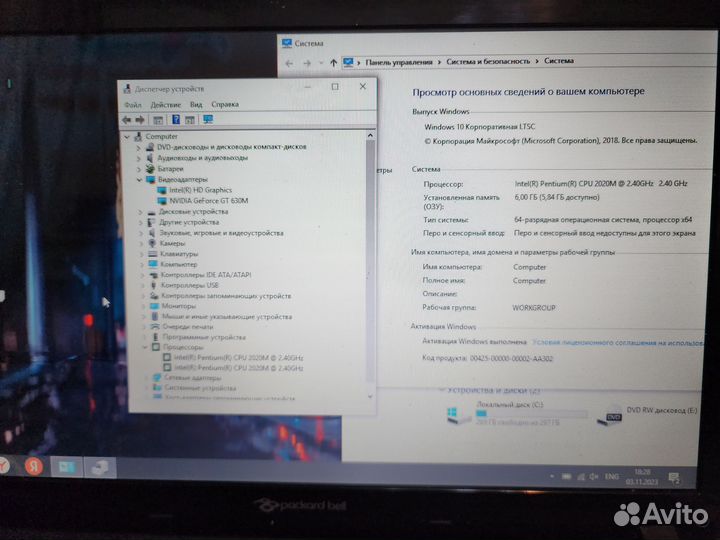Open Yandex browser from taskbar
The height and width of the screenshot is (540, 720).
point(34,466)
